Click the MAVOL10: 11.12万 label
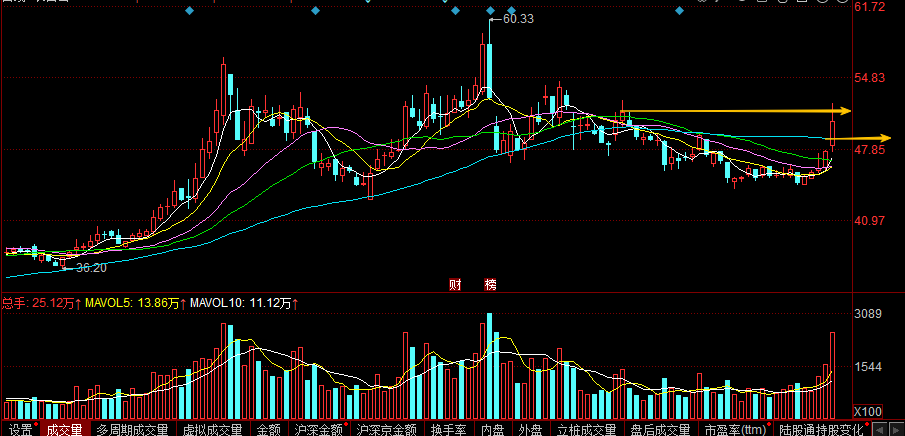Image resolution: width=905 pixels, height=436 pixels. coord(245,303)
